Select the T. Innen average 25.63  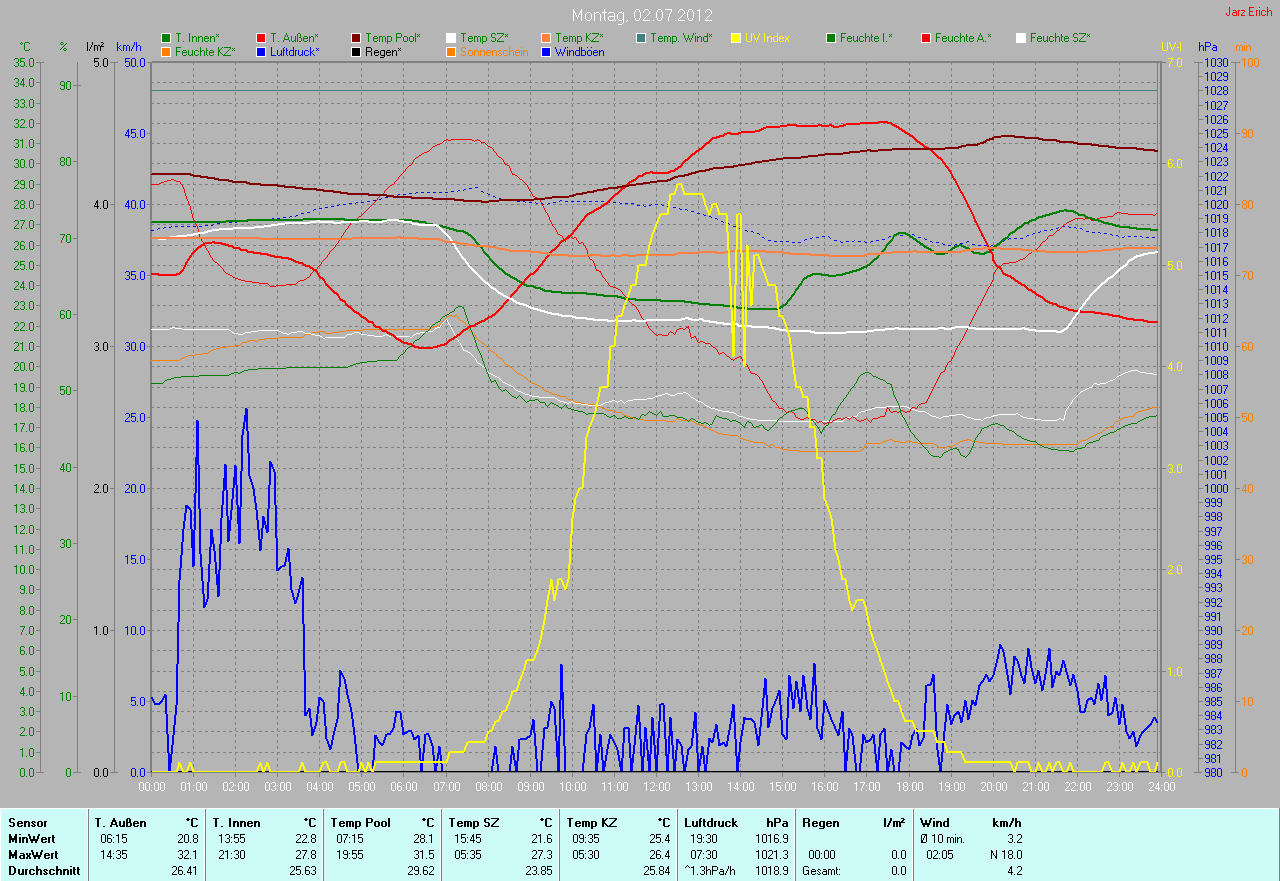[x=302, y=871]
